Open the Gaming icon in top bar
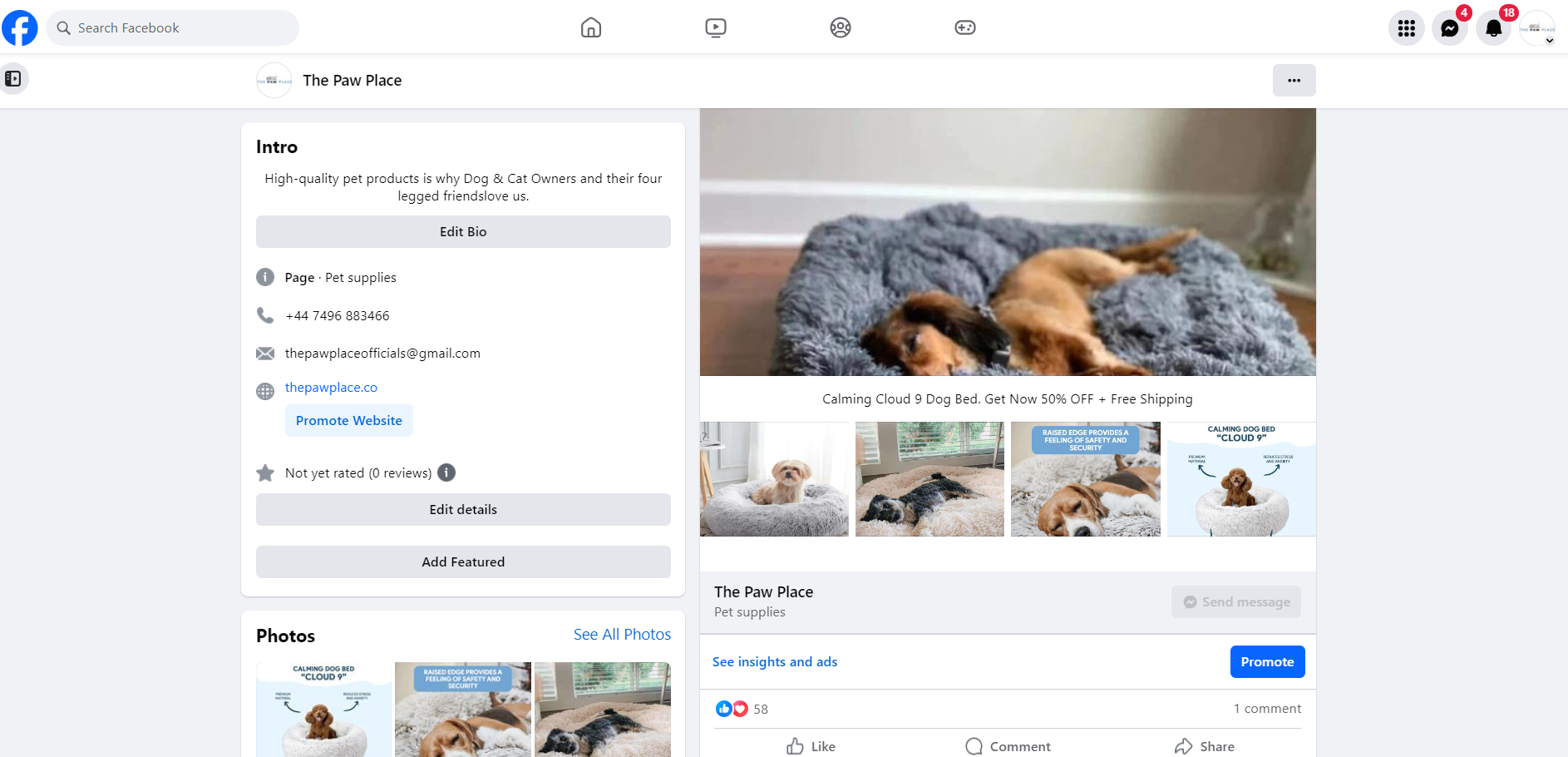 [964, 27]
